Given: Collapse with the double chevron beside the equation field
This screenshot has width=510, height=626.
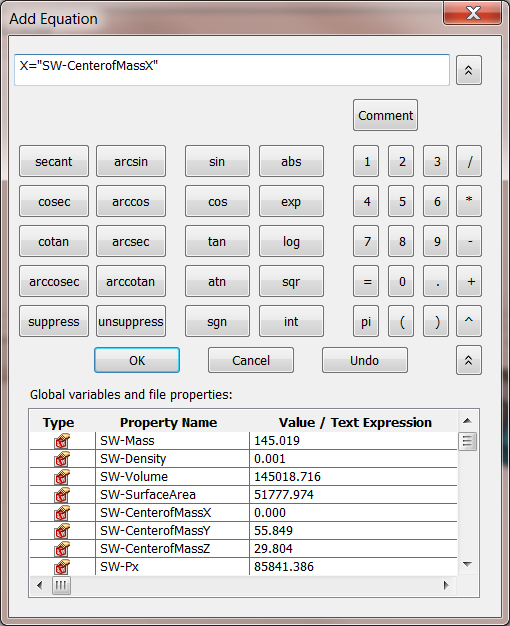Looking at the screenshot, I should pos(469,70).
